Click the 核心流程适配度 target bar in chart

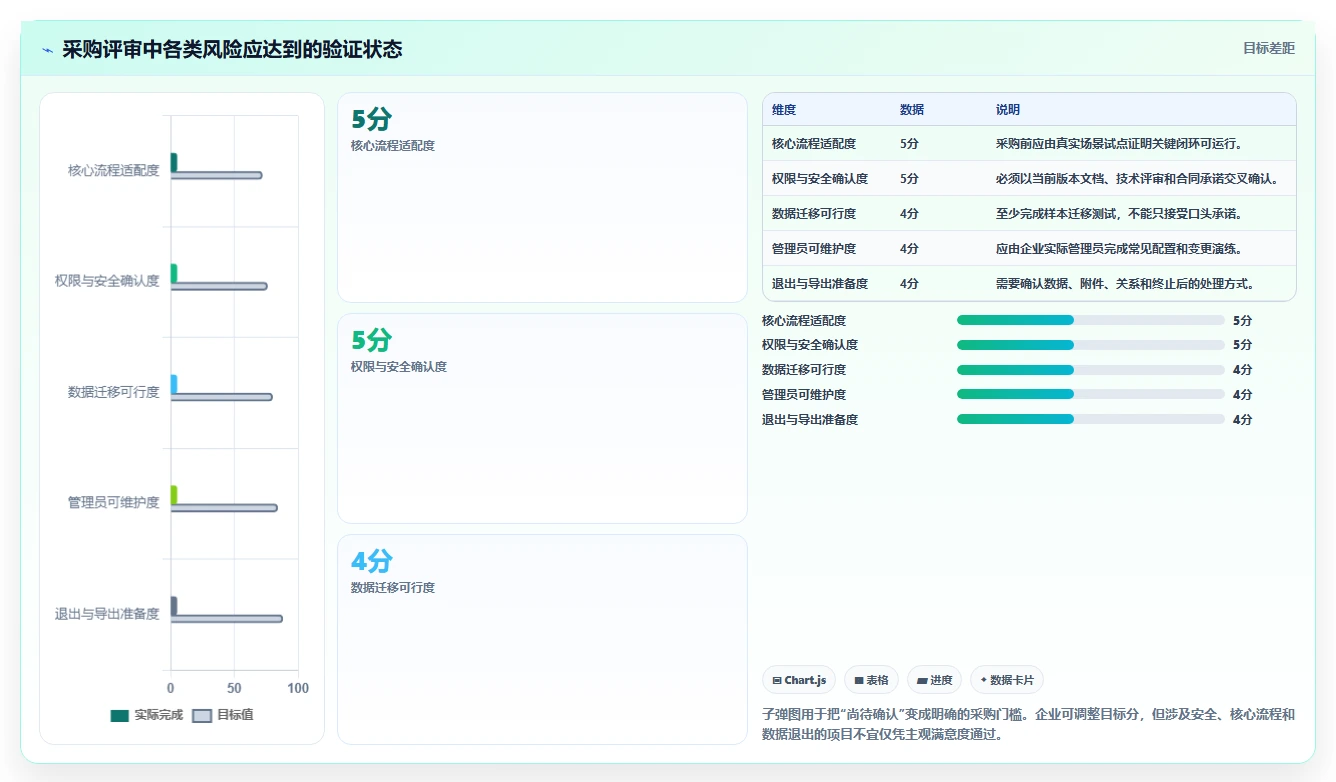(216, 175)
